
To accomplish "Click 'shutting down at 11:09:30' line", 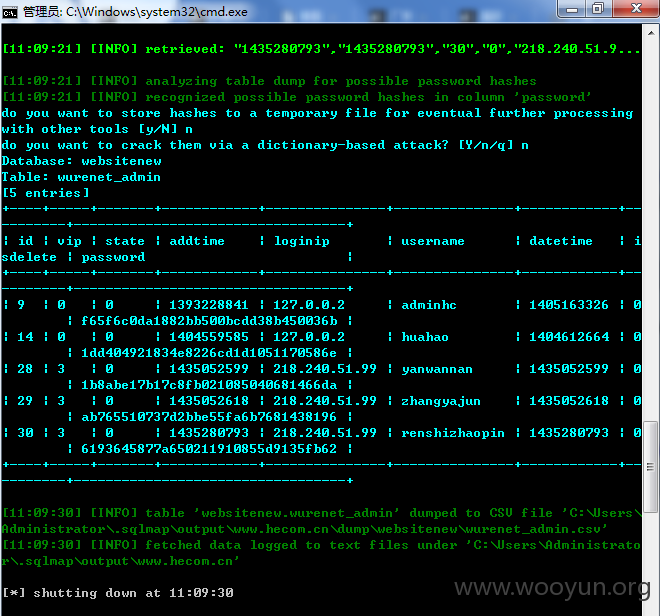I will (118, 593).
